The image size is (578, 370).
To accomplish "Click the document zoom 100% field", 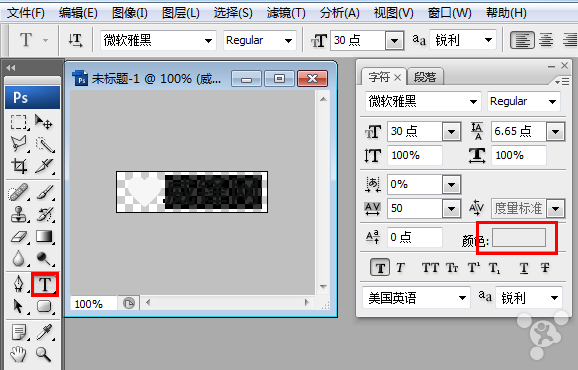I will 93,303.
